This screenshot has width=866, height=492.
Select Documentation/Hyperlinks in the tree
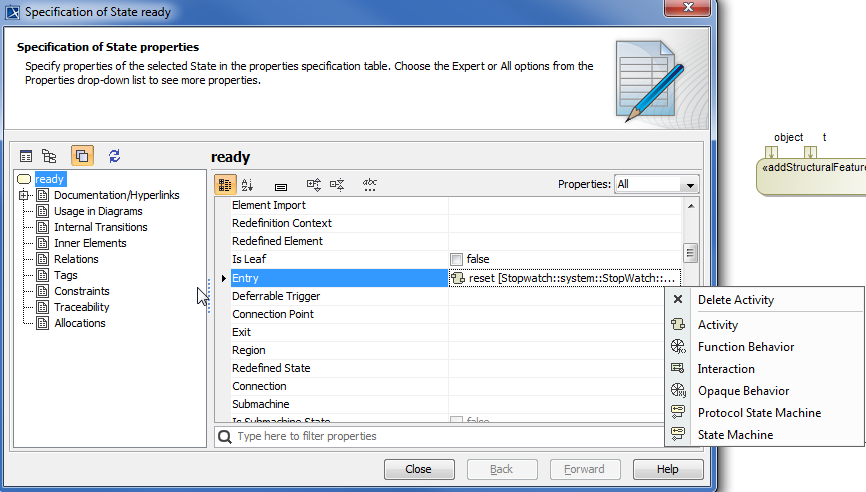117,195
